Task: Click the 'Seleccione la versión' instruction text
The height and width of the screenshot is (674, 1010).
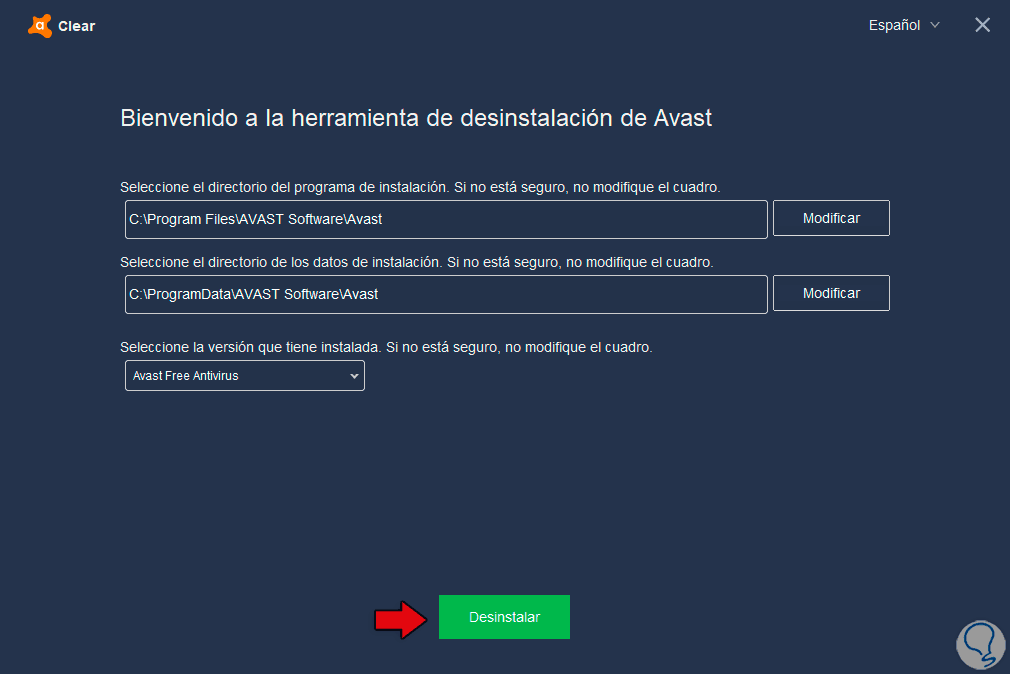Action: coord(386,347)
